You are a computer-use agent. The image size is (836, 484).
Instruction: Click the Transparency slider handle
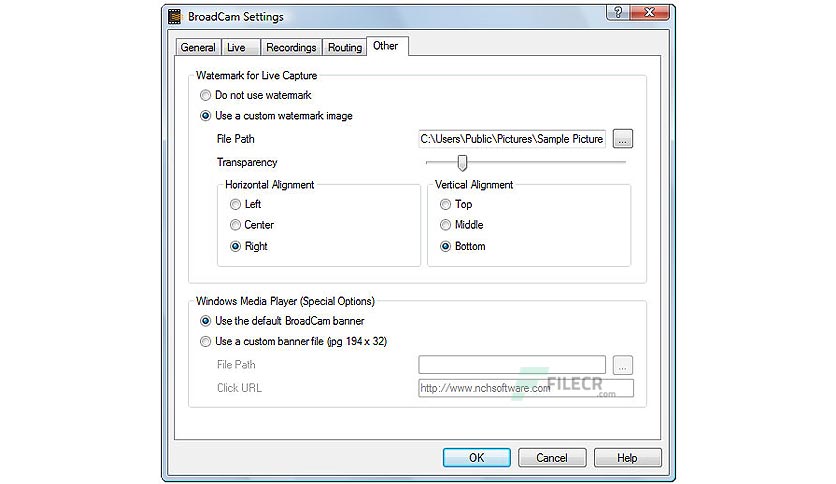tap(462, 163)
